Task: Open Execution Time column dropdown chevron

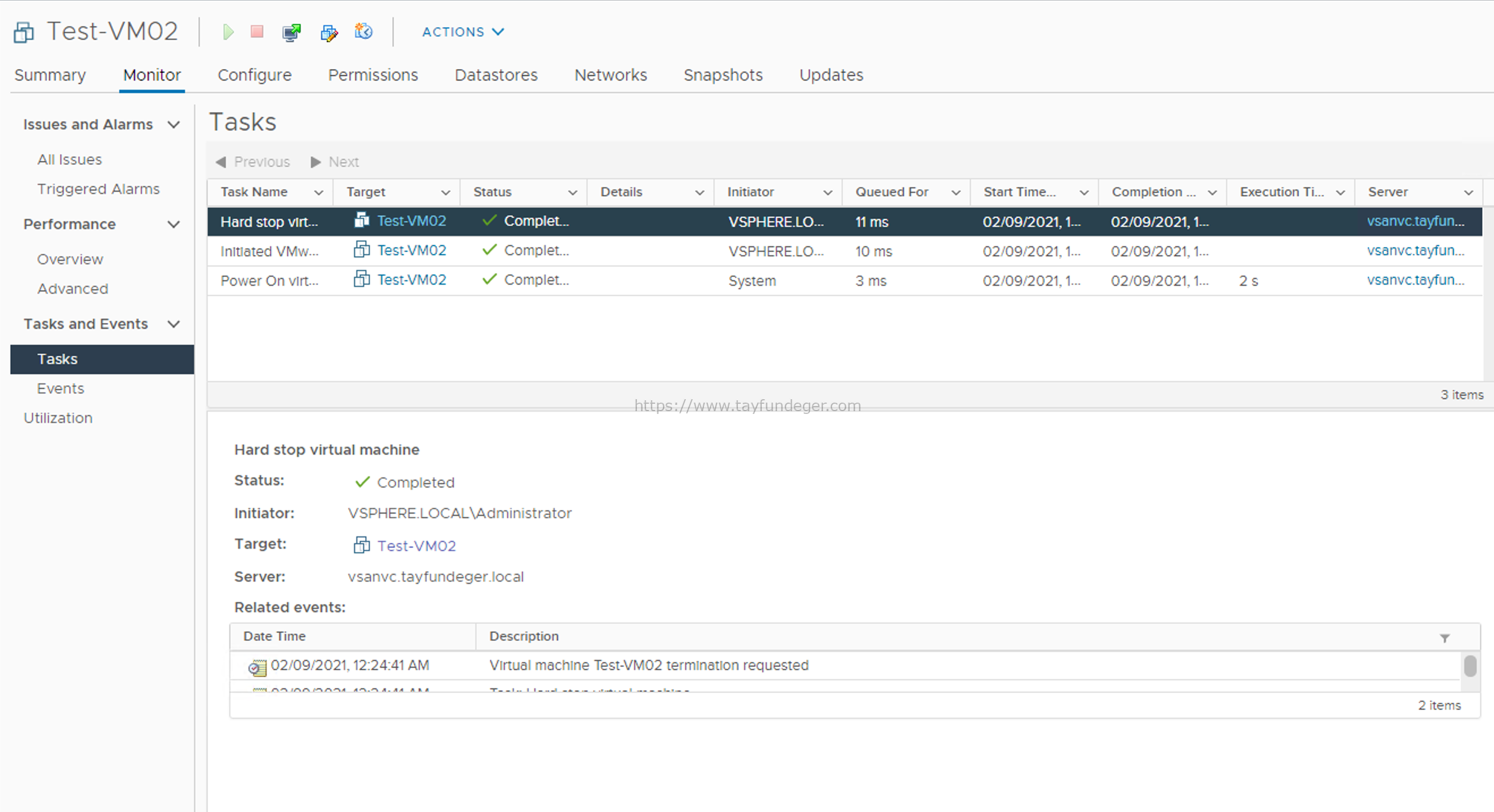Action: pos(1340,193)
